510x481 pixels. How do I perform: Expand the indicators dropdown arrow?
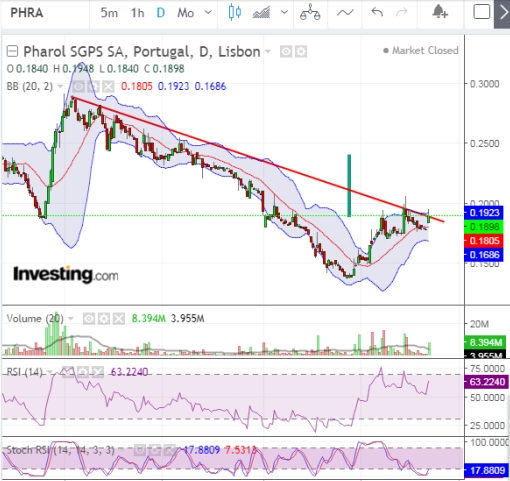point(284,13)
